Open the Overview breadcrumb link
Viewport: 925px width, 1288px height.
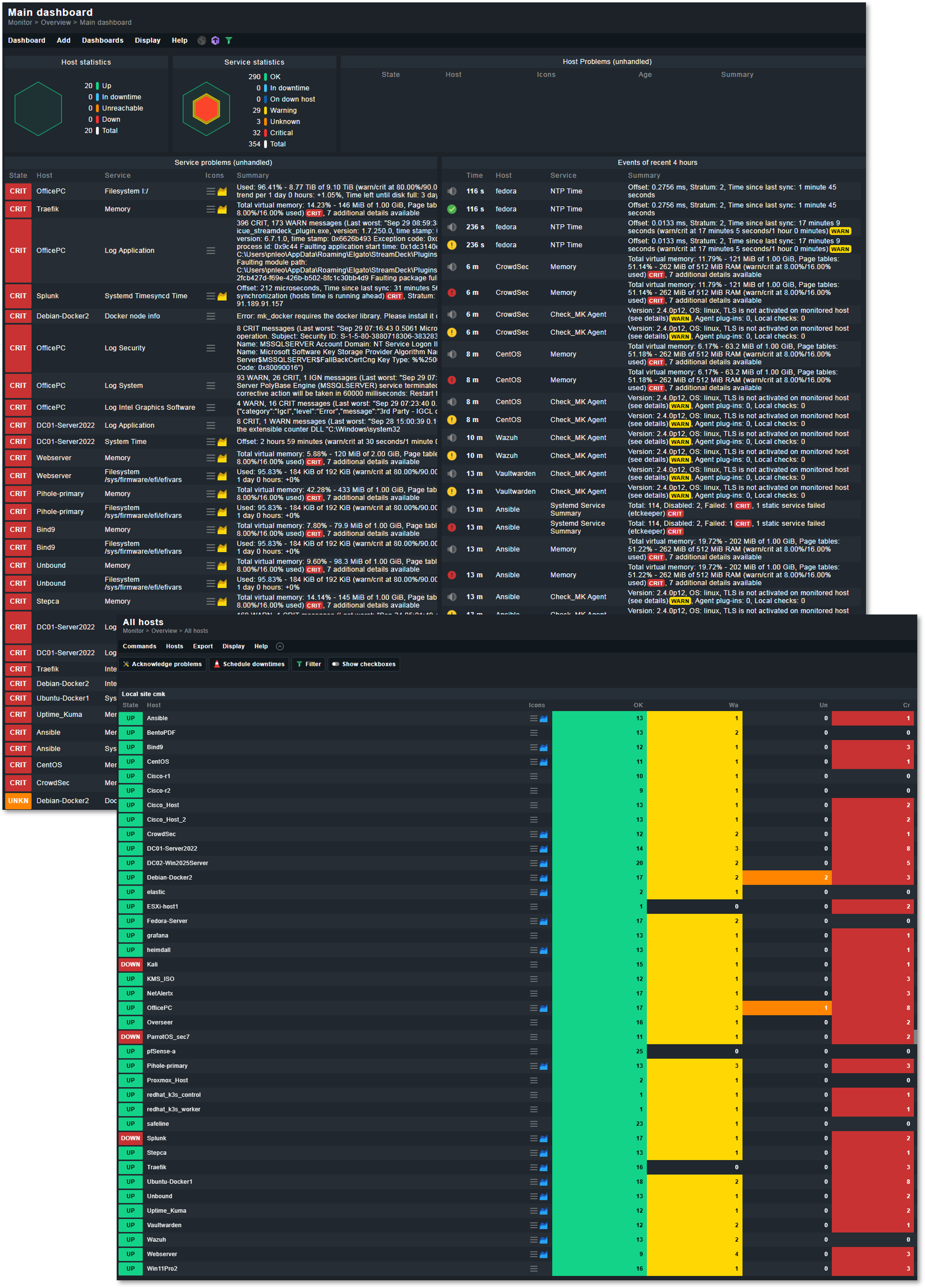pyautogui.click(x=56, y=22)
